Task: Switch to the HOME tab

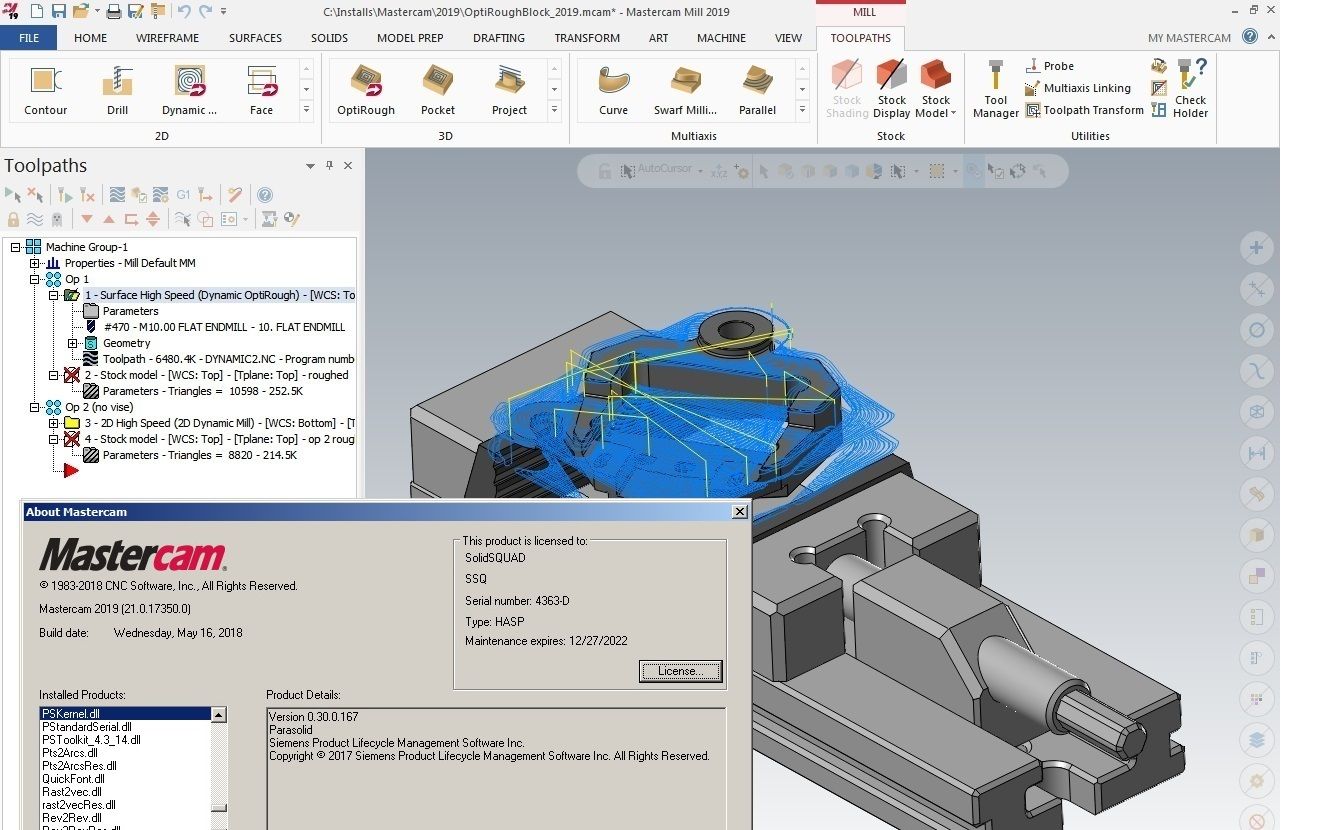Action: [90, 38]
